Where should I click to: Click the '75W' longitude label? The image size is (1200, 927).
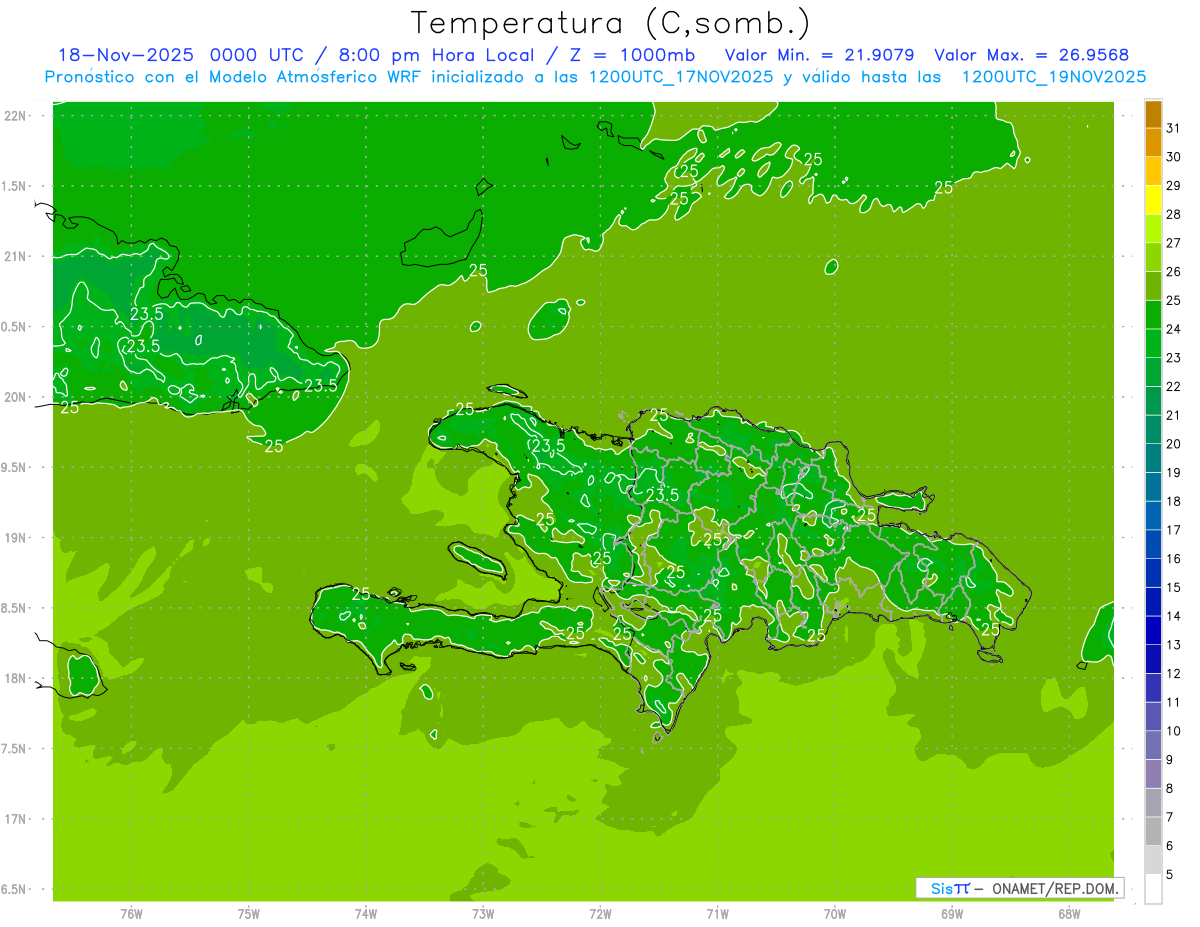[249, 914]
